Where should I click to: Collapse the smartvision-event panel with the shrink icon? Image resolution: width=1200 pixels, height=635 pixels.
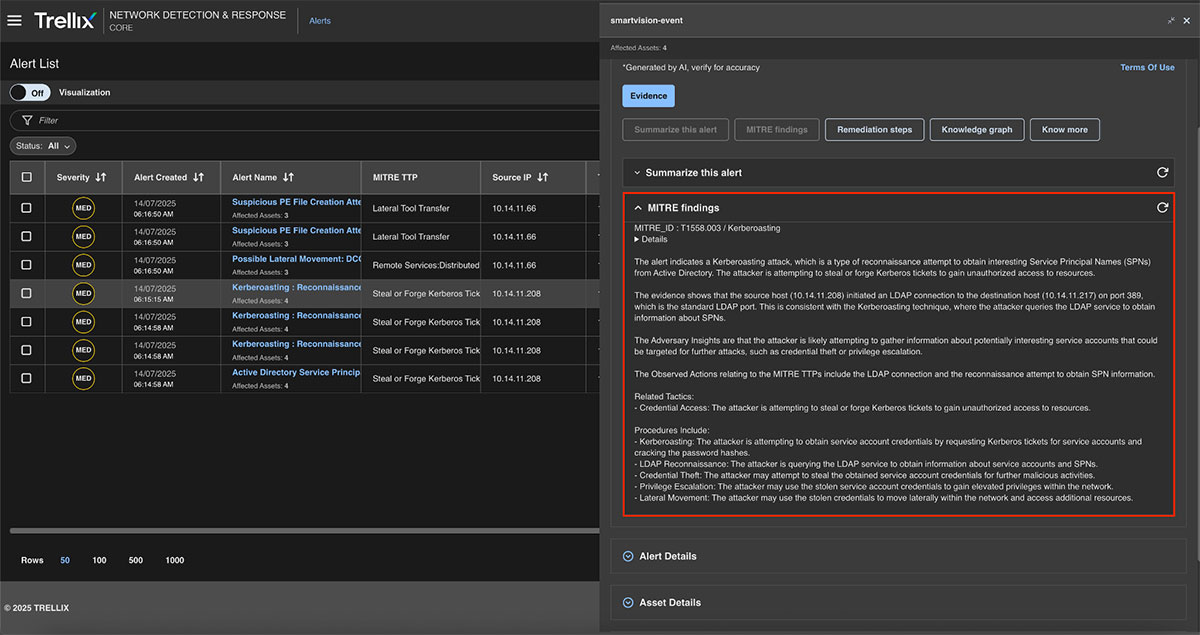(x=1171, y=20)
